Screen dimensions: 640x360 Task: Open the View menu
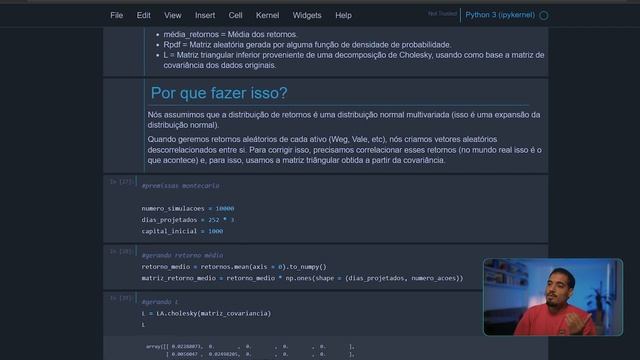coord(173,16)
